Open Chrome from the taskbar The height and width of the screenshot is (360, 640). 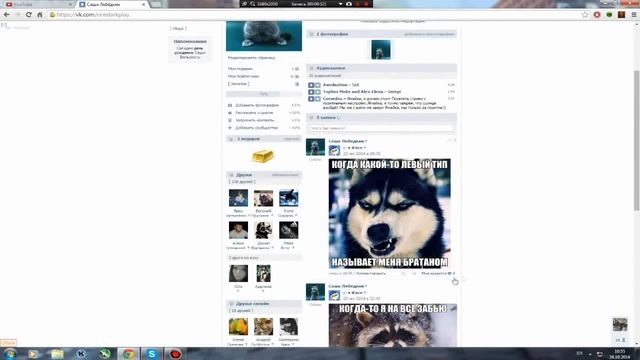coord(128,353)
